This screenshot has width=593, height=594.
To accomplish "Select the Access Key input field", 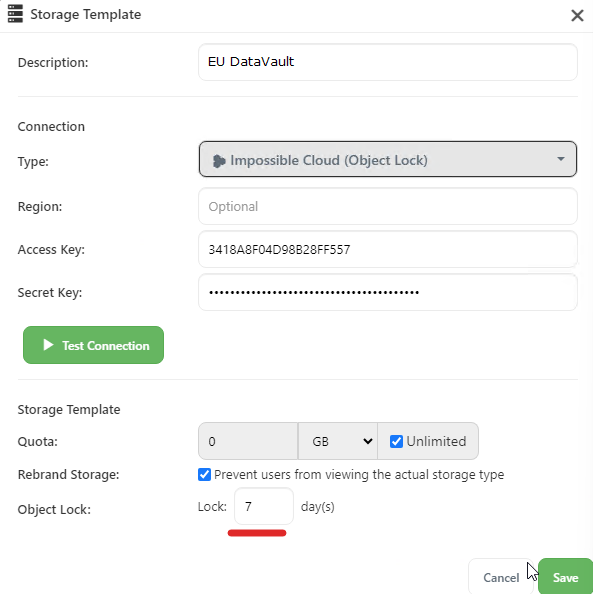I will pyautogui.click(x=388, y=249).
